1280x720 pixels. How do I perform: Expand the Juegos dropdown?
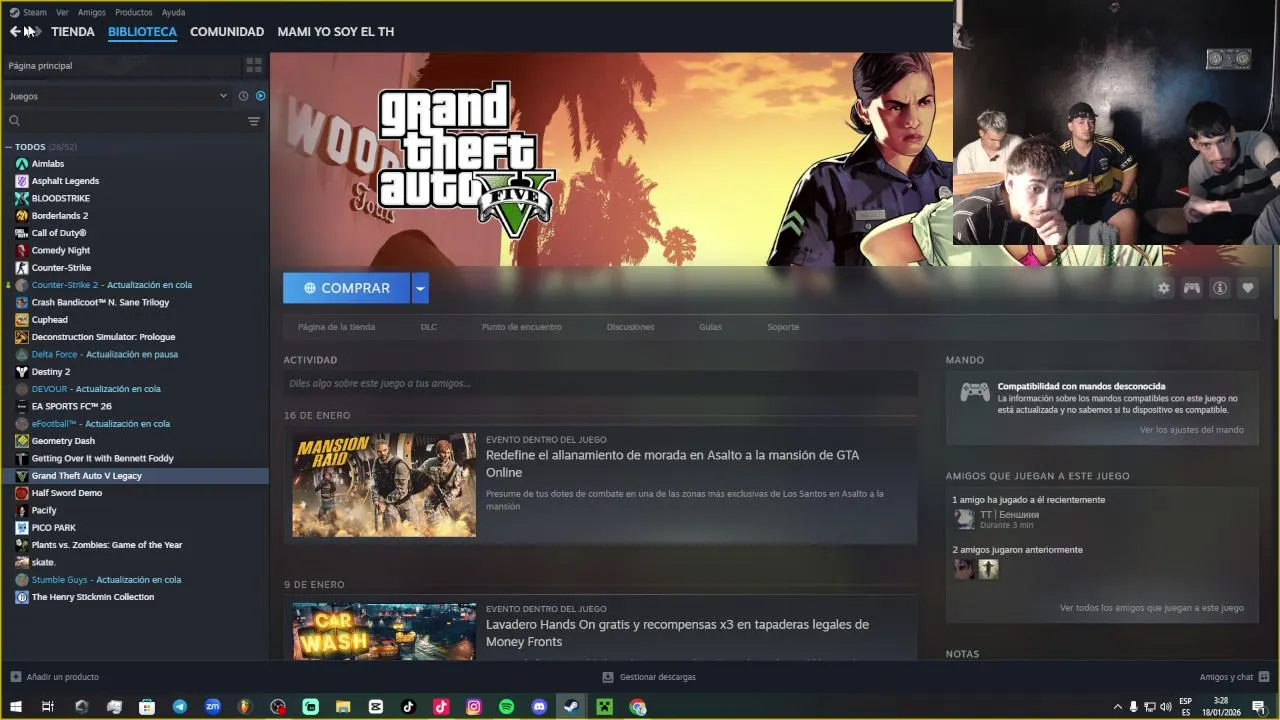(x=118, y=96)
